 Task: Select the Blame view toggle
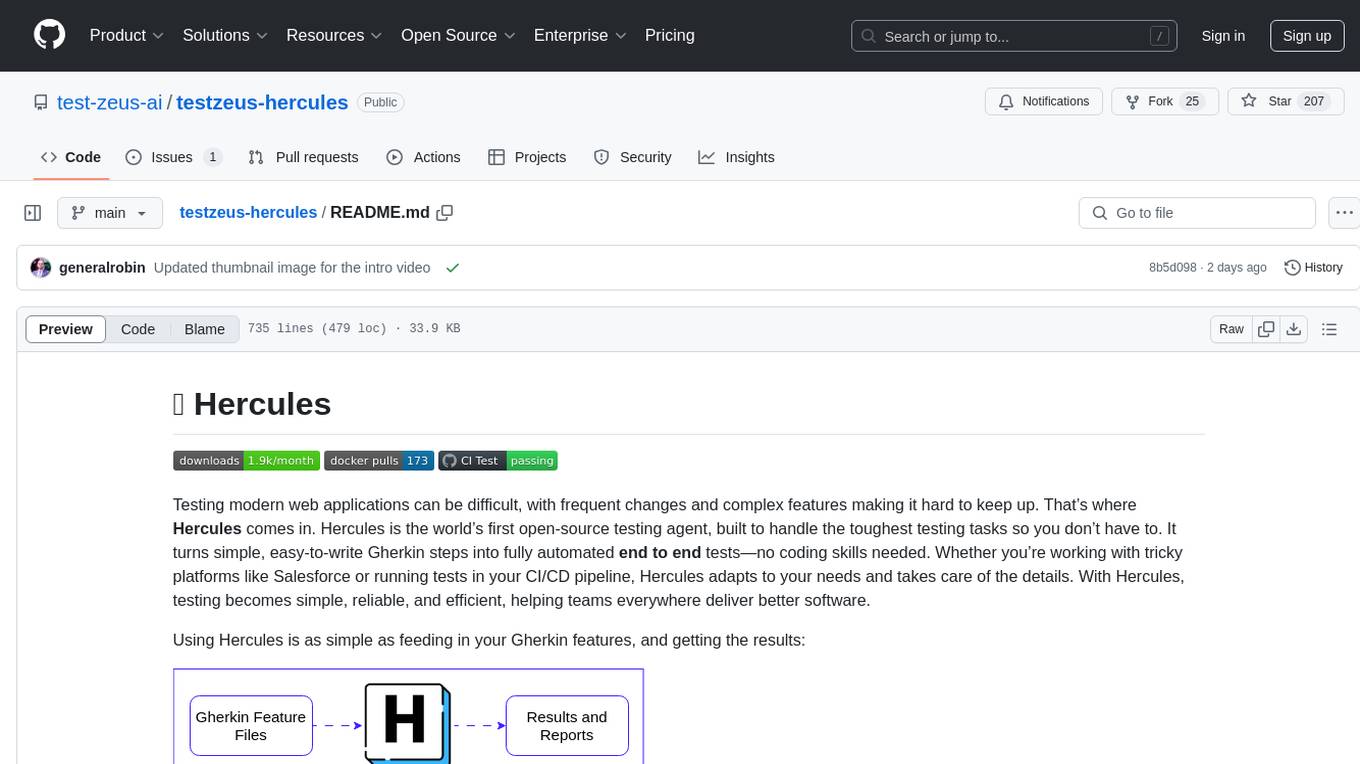(x=205, y=329)
